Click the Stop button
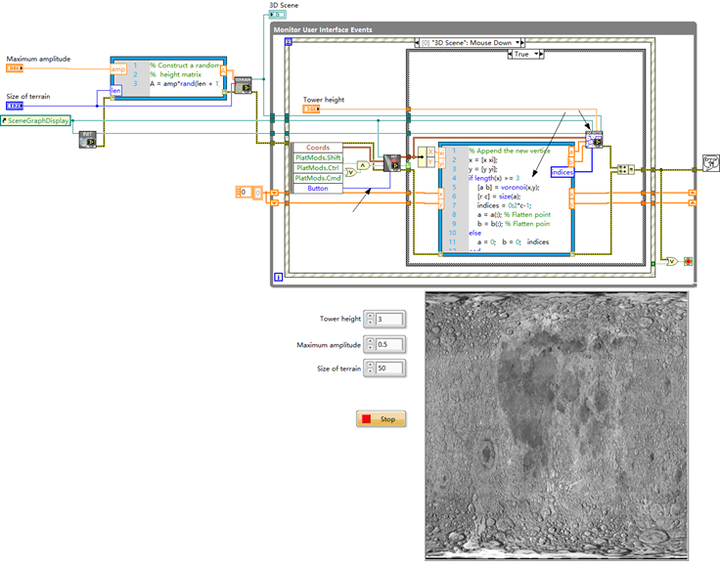The width and height of the screenshot is (720, 568). [x=381, y=419]
